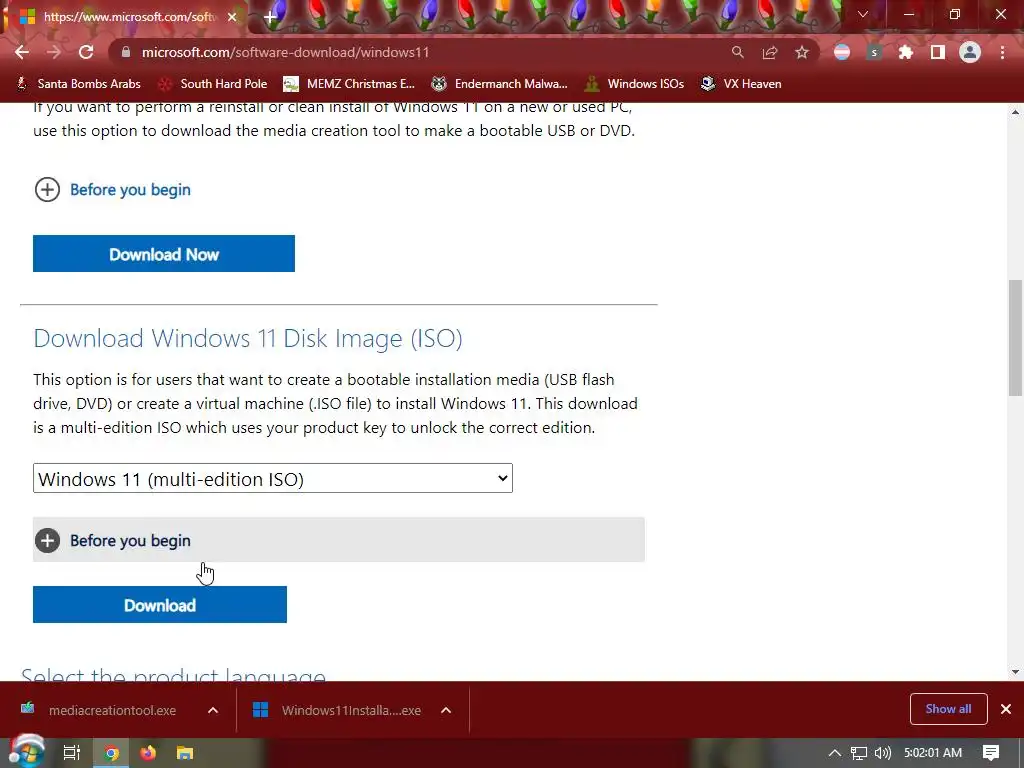1024x768 pixels.
Task: Open options chevron for mediacreationtool.exe
Action: [213, 710]
